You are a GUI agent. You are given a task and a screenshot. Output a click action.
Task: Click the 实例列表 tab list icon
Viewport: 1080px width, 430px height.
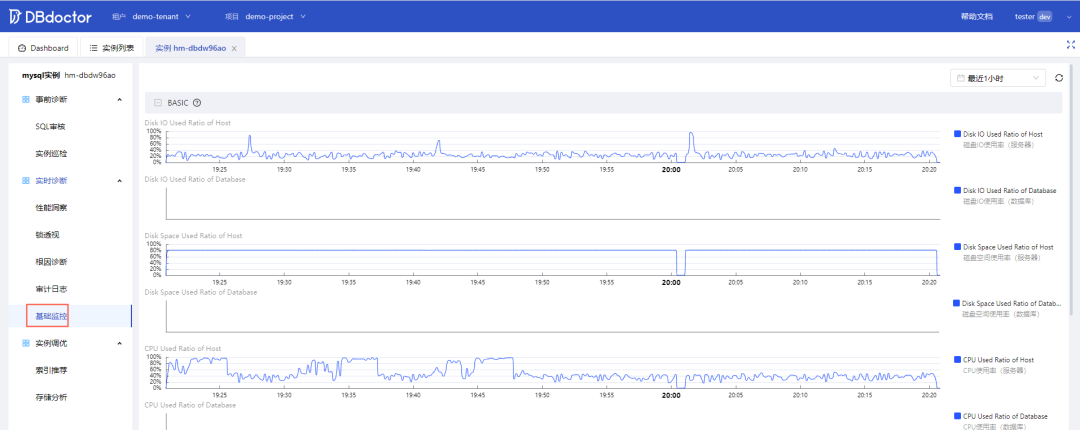tap(93, 48)
